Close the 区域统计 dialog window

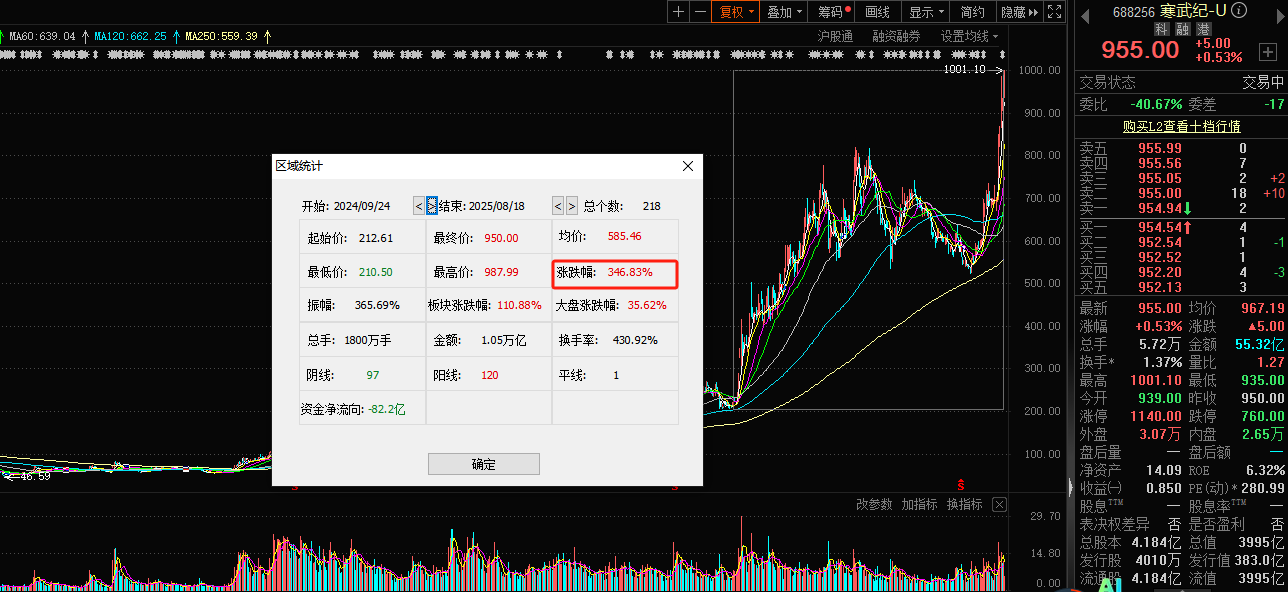coord(687,166)
